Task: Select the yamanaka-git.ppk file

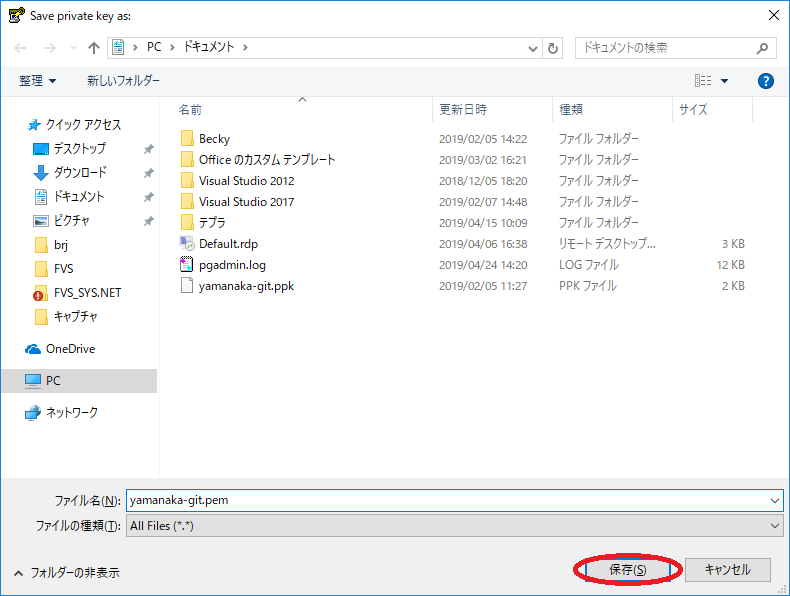Action: pyautogui.click(x=245, y=286)
